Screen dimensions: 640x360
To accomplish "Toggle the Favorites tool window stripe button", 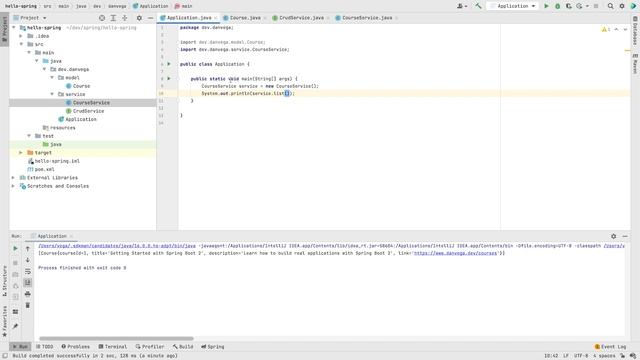I will click(x=4, y=322).
